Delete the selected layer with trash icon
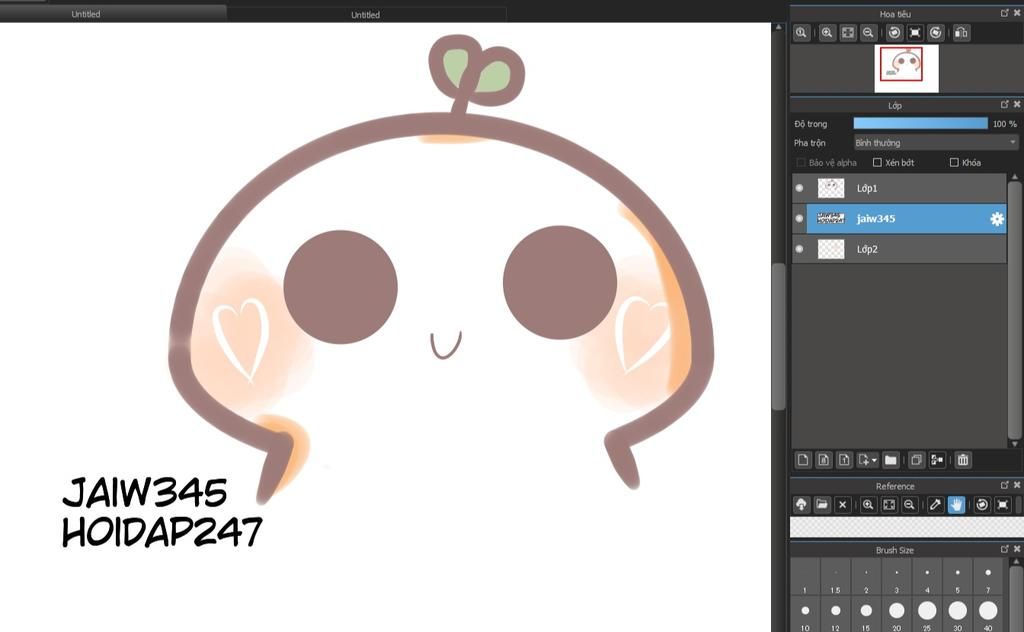 [x=963, y=460]
